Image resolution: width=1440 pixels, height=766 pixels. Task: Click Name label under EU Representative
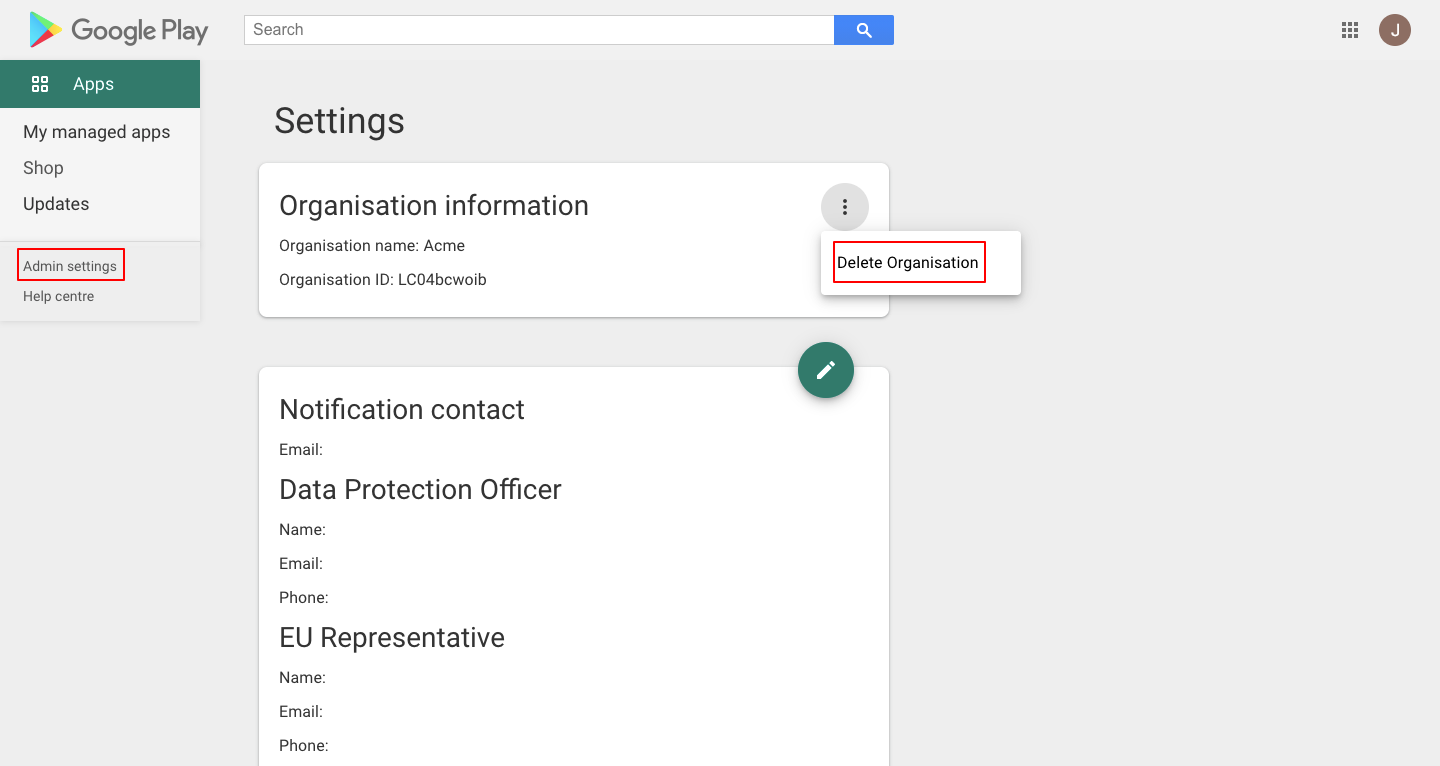click(303, 678)
